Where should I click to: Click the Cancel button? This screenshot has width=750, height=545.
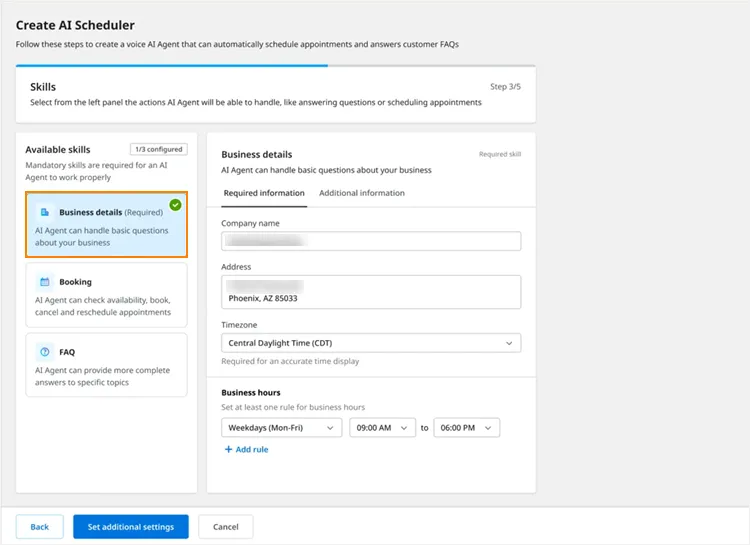[x=226, y=527]
